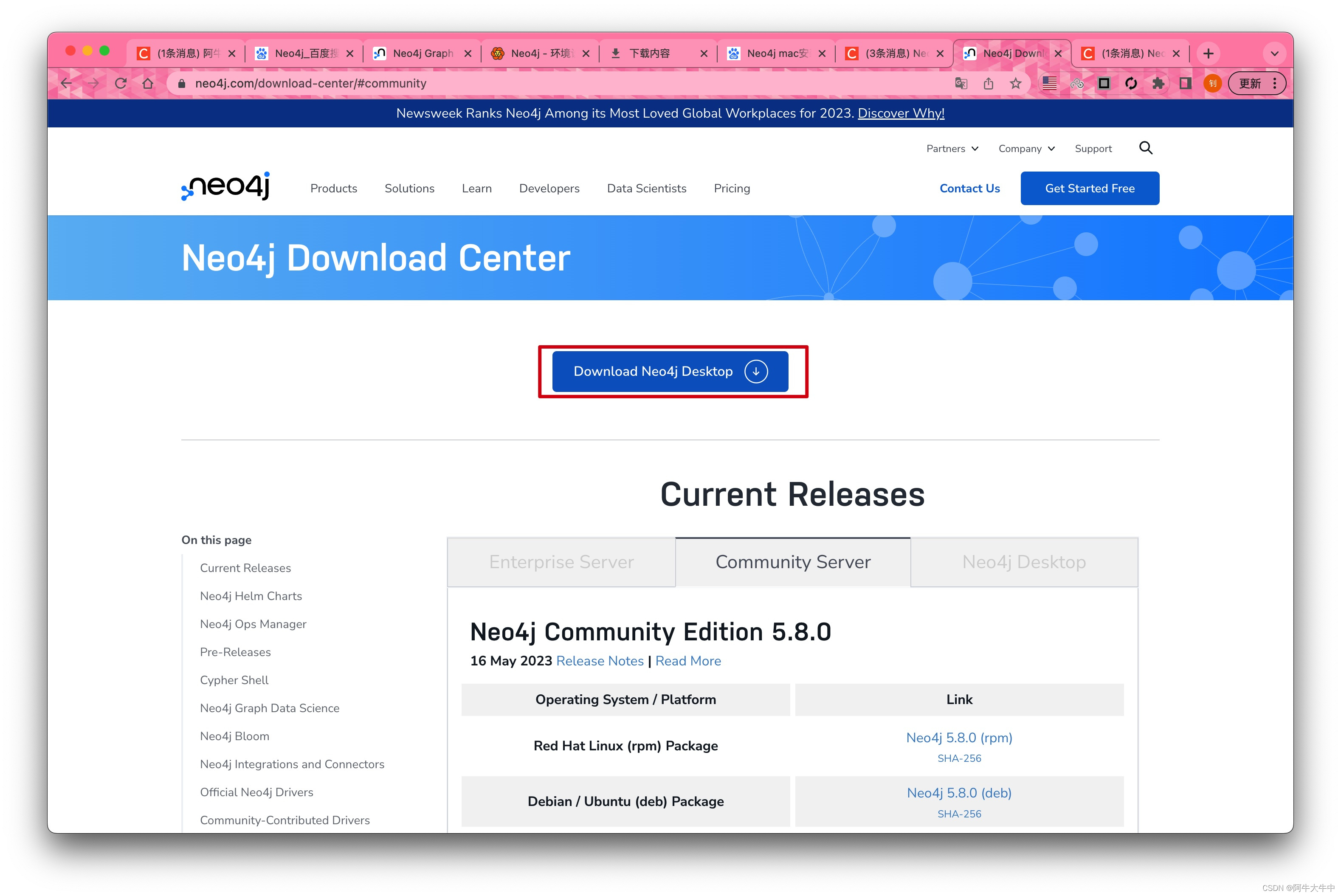This screenshot has height=896, width=1341.
Task: Jump to Pre-Releases in sidebar
Action: (235, 652)
